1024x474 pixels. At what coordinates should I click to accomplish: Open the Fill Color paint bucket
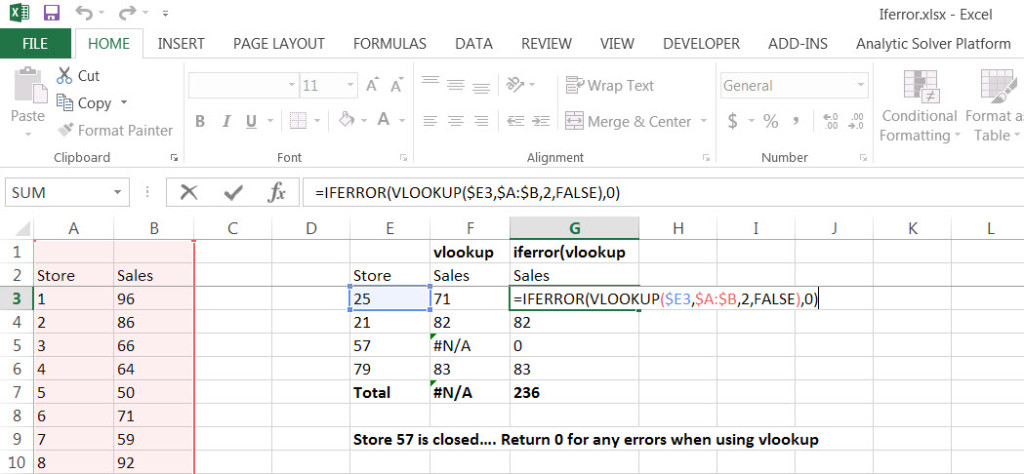[x=347, y=121]
